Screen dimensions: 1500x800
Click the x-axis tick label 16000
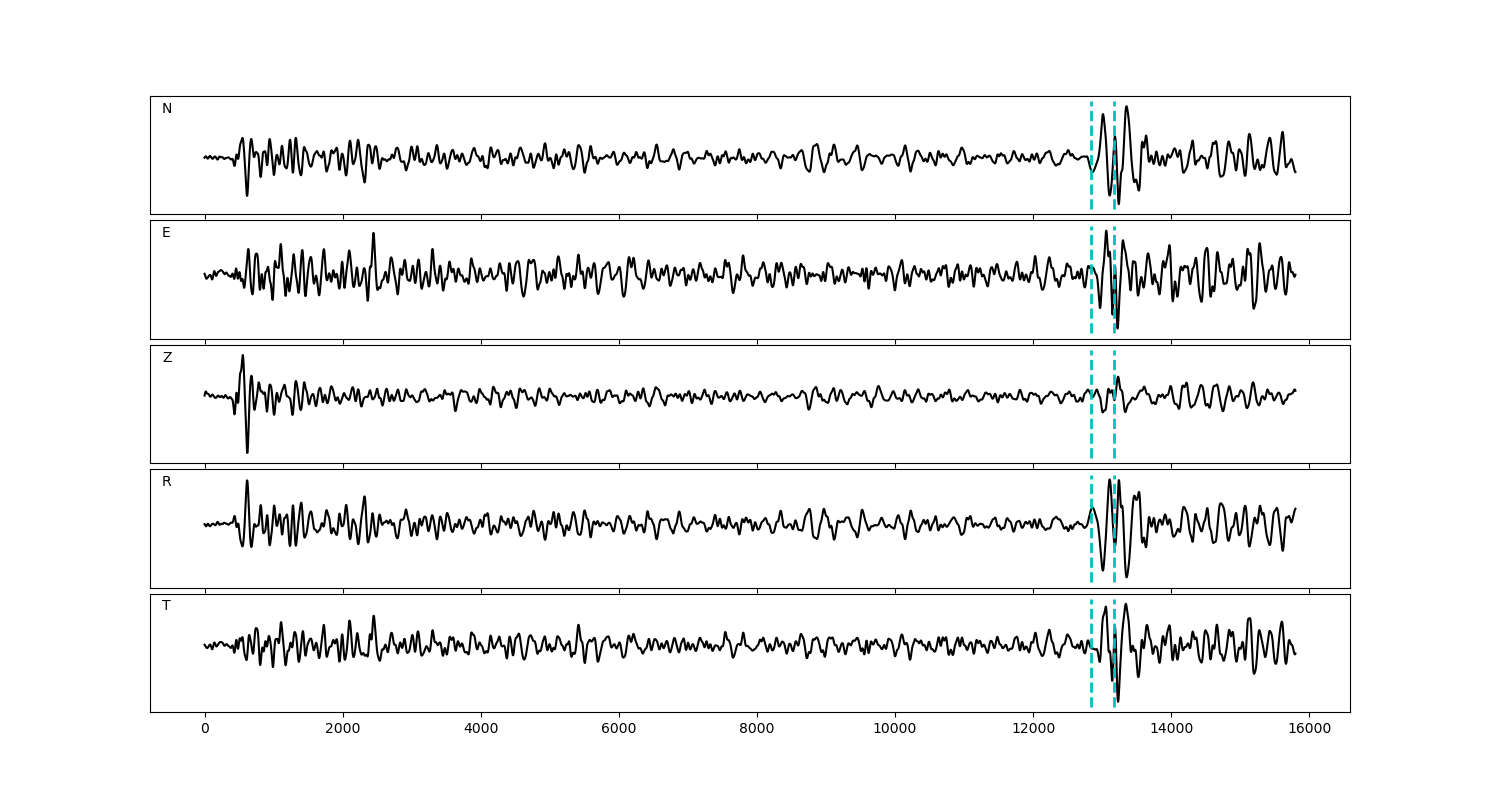click(x=1309, y=729)
